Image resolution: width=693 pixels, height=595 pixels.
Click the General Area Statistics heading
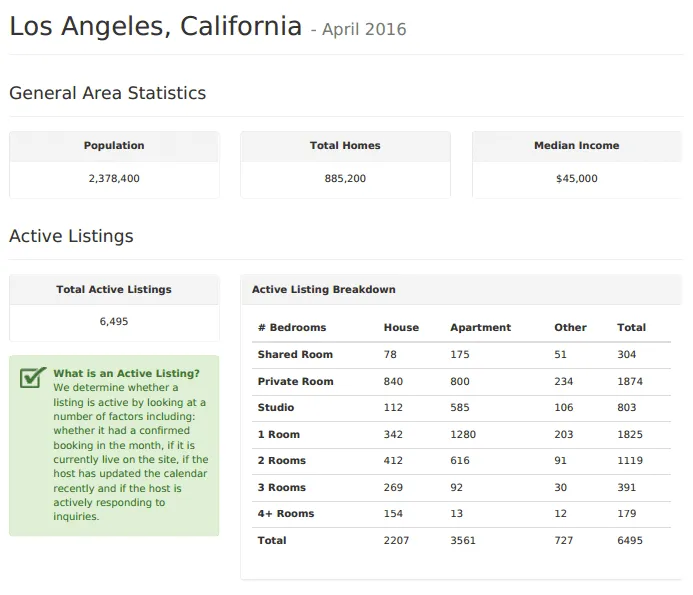click(107, 93)
